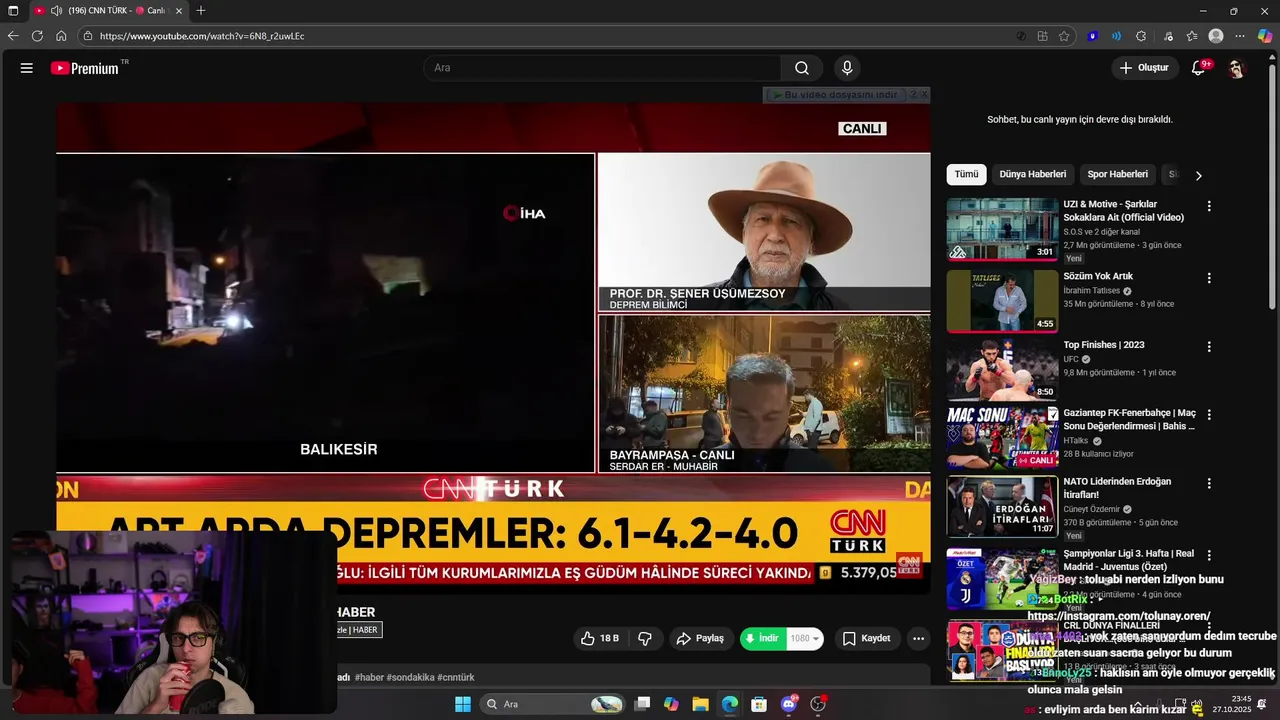Select the Tümü filter chip
The image size is (1280, 720).
tap(966, 174)
